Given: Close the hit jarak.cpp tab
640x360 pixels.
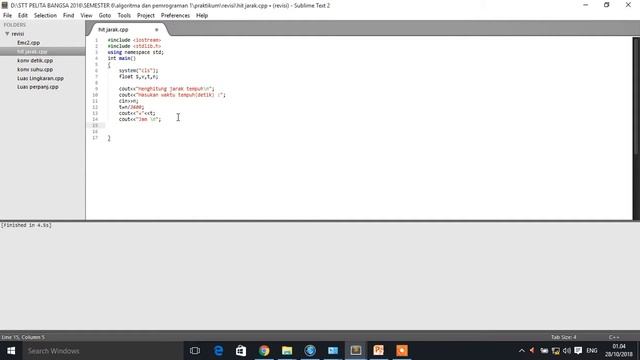Looking at the screenshot, I should click(x=156, y=30).
